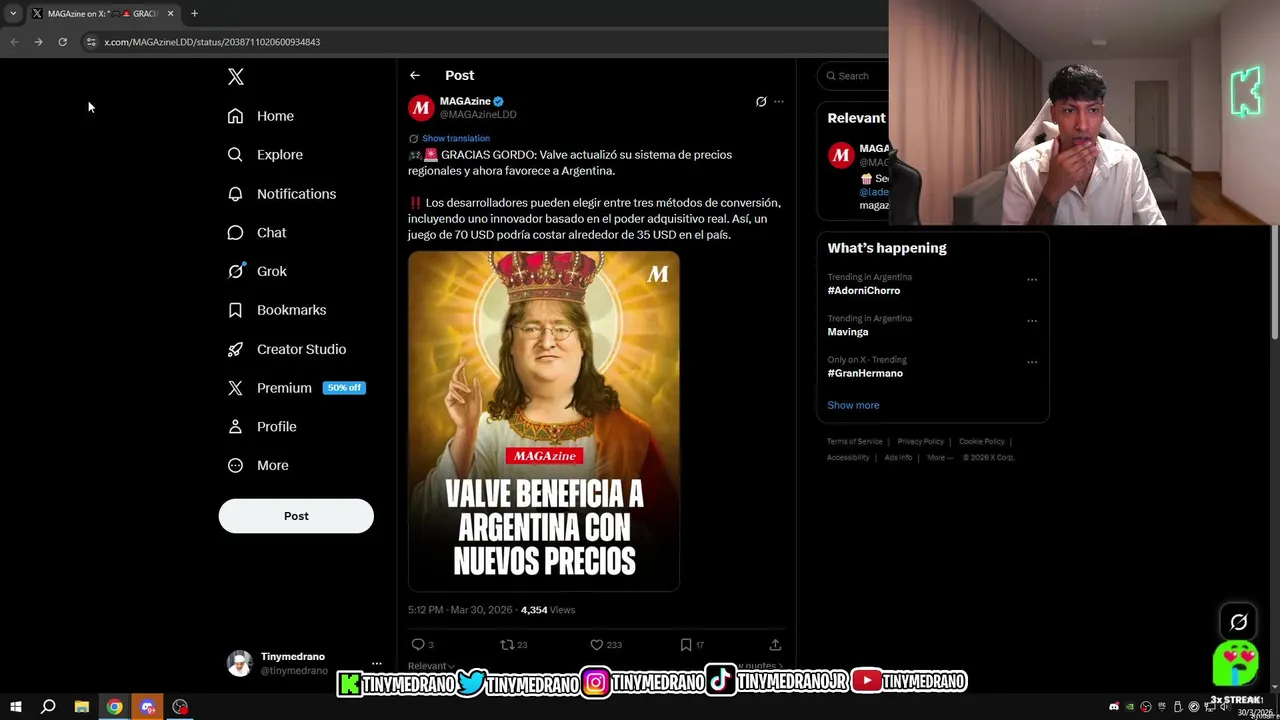1280x720 pixels.
Task: Open Accessibility footer link
Action: 848,457
